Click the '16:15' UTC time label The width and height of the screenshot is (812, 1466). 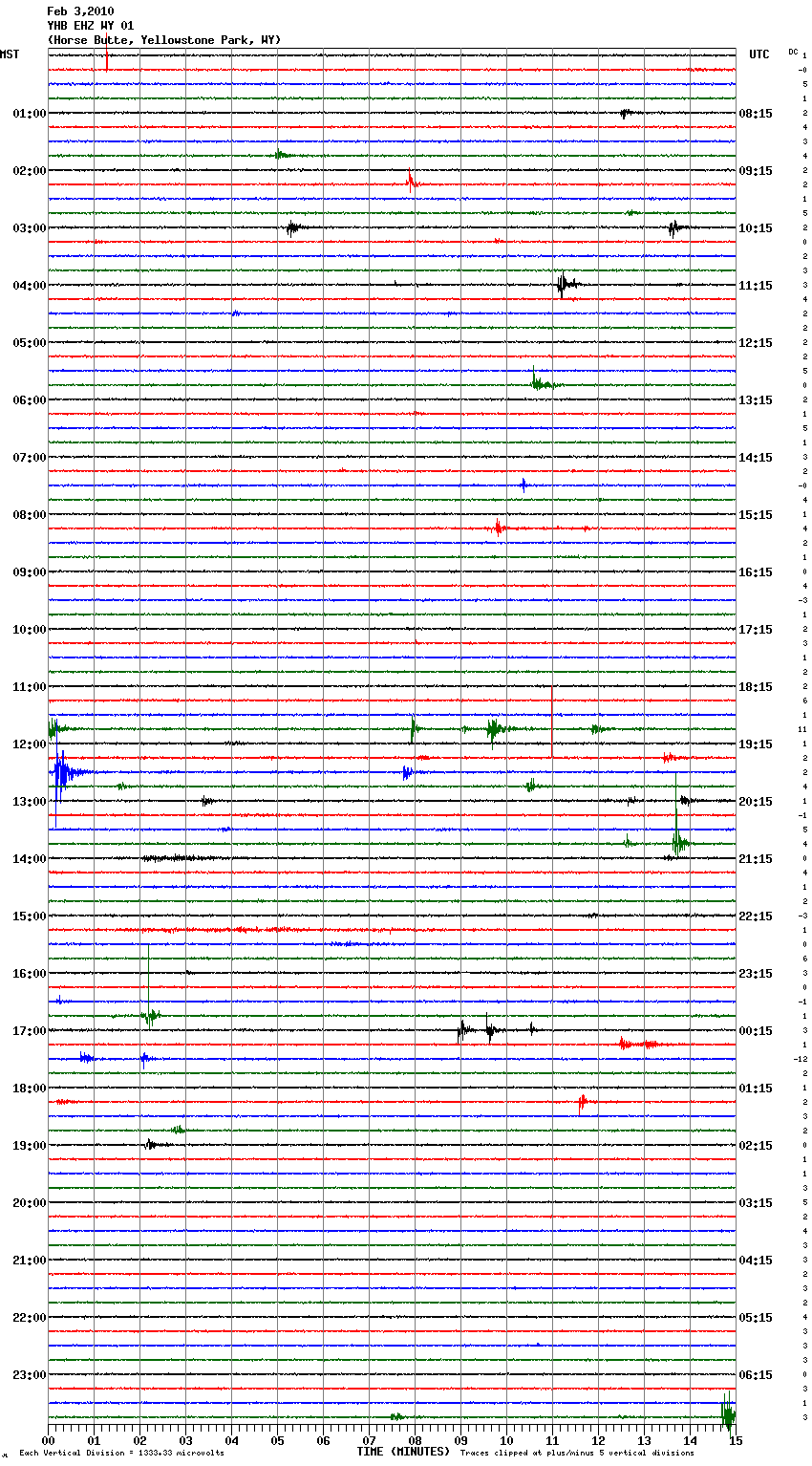756,572
